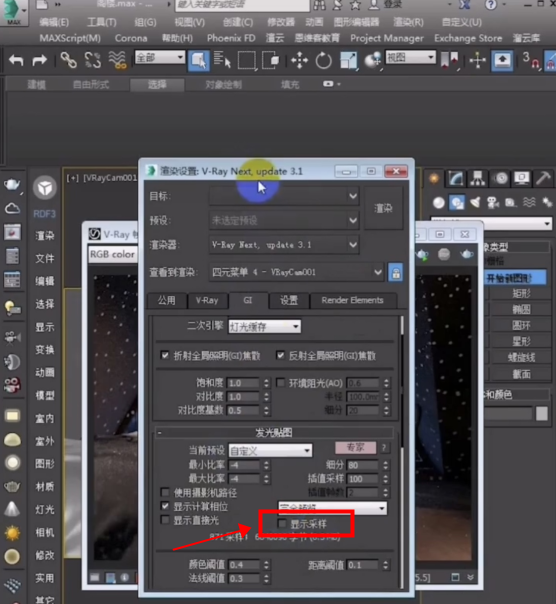Open the 视图 reference coordinate dropdown
The width and height of the screenshot is (556, 604).
(x=410, y=58)
